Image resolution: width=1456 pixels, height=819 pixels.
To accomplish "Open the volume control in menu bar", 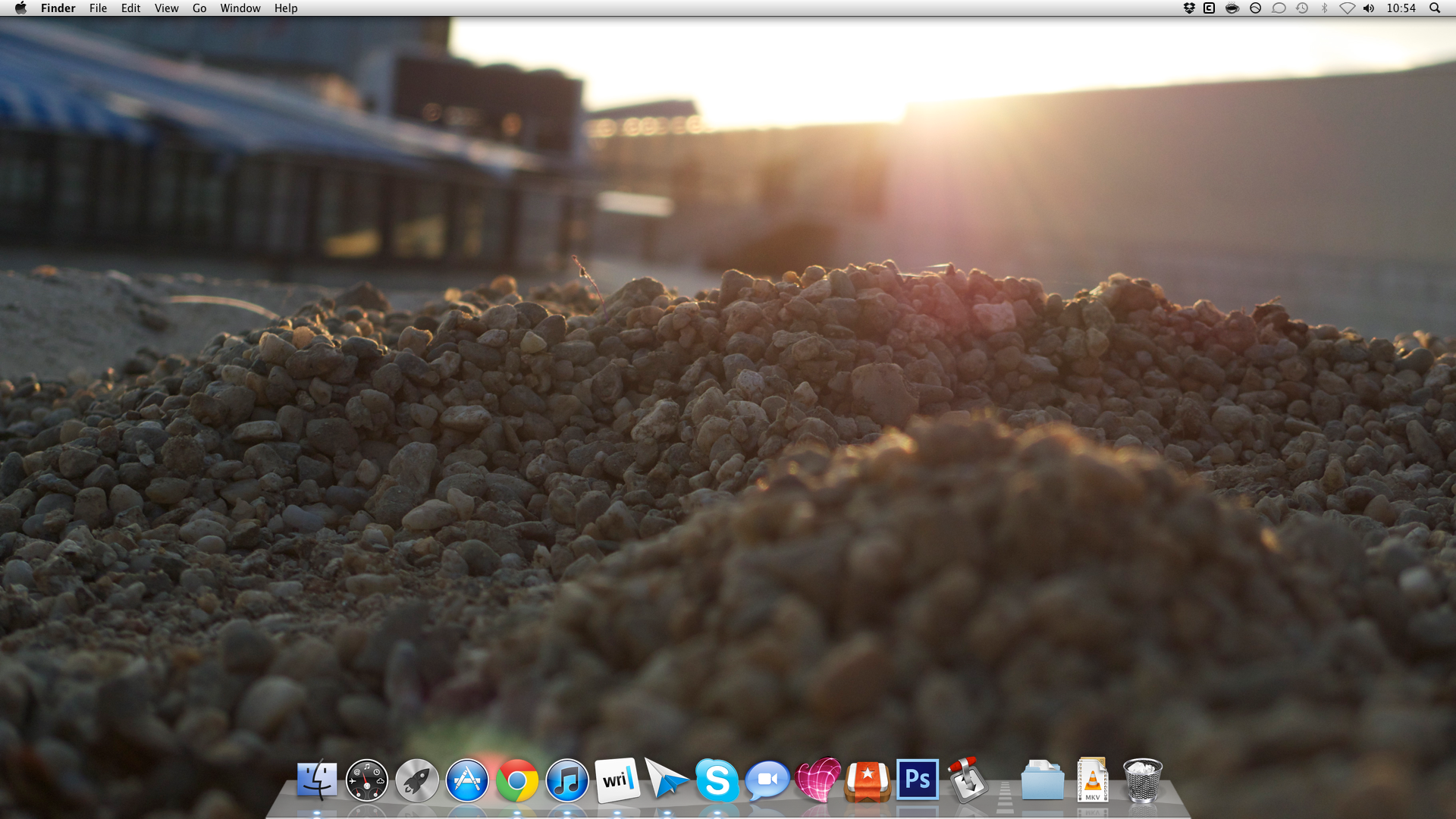I will 1369,8.
